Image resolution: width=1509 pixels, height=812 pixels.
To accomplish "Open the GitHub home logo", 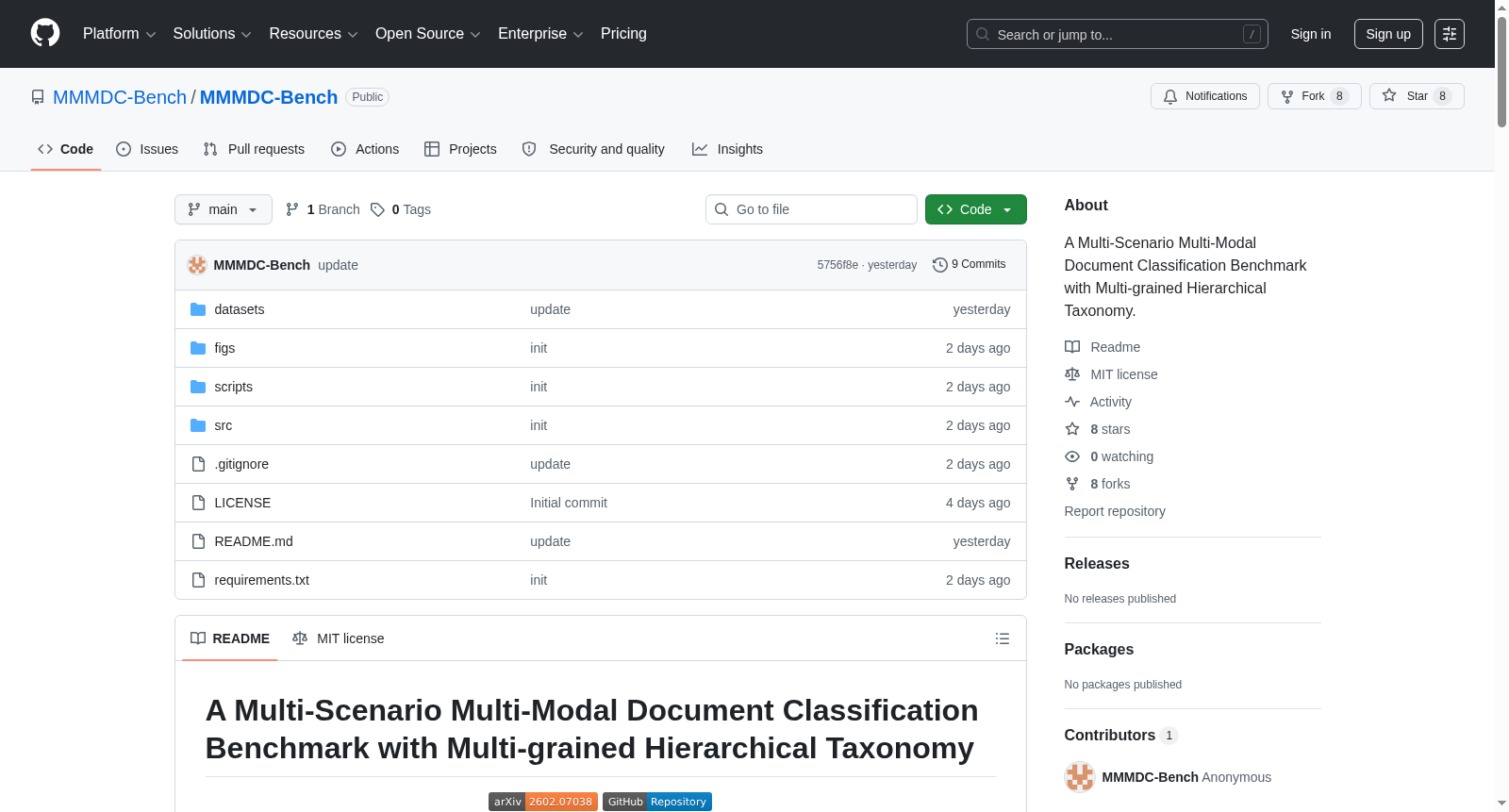I will tap(45, 33).
